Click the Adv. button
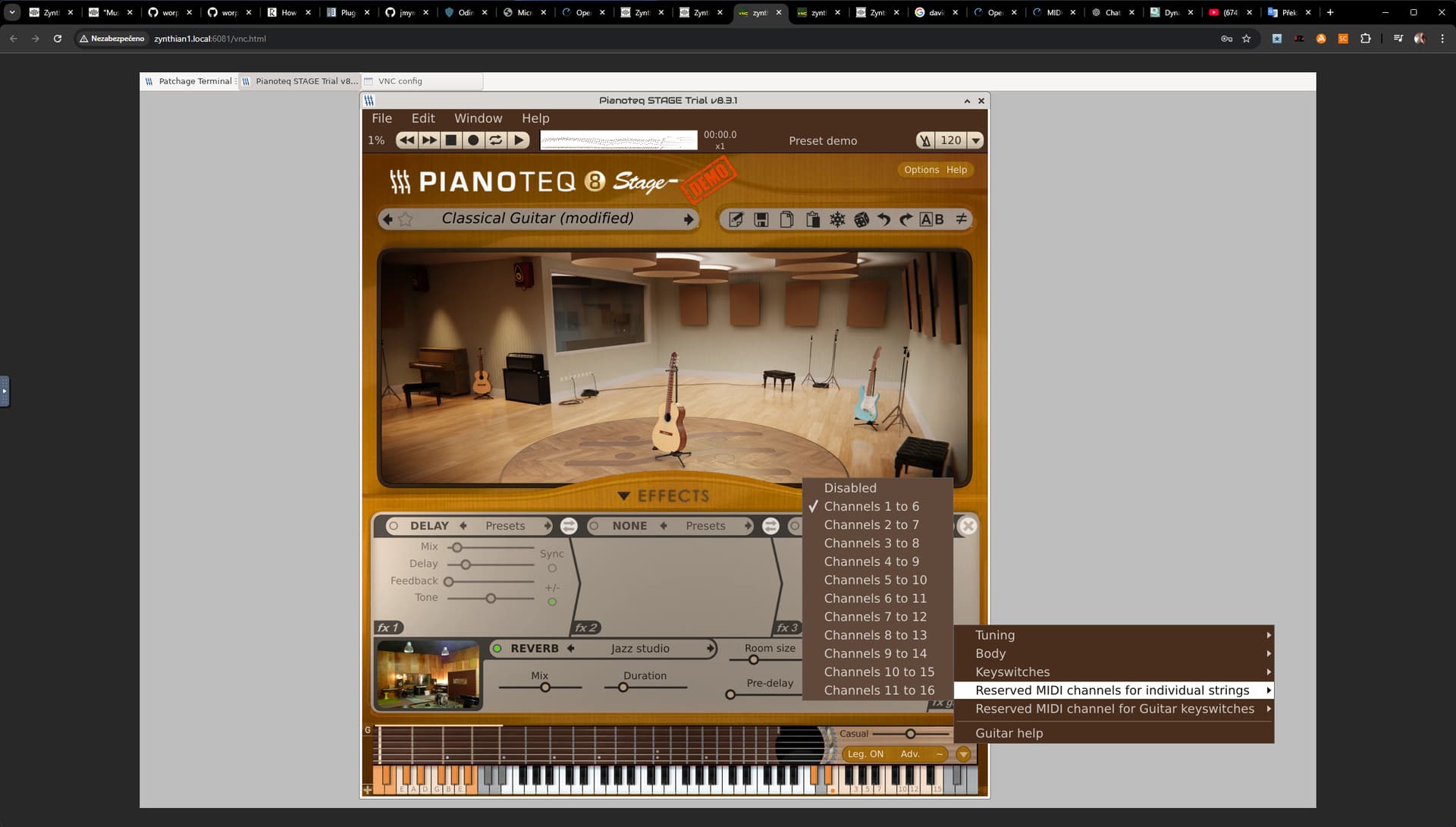Image resolution: width=1456 pixels, height=827 pixels. point(910,754)
